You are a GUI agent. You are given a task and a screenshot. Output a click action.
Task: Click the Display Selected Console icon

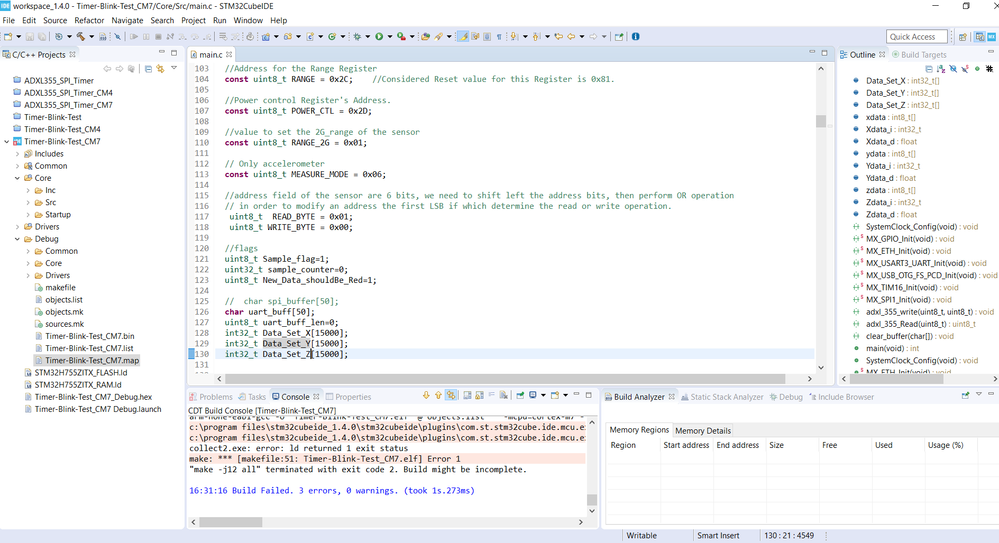pyautogui.click(x=533, y=396)
